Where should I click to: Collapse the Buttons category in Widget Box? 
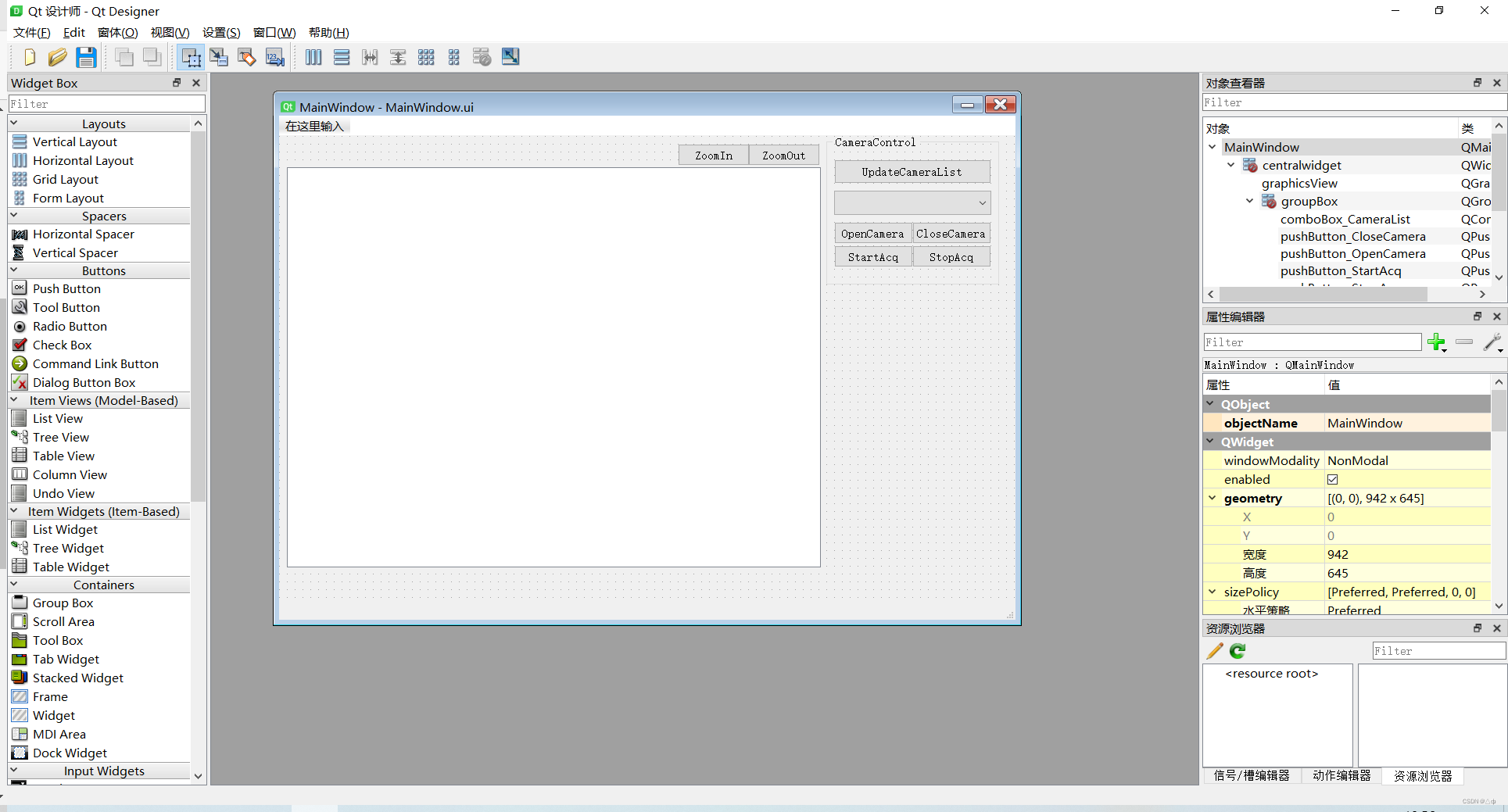(14, 270)
